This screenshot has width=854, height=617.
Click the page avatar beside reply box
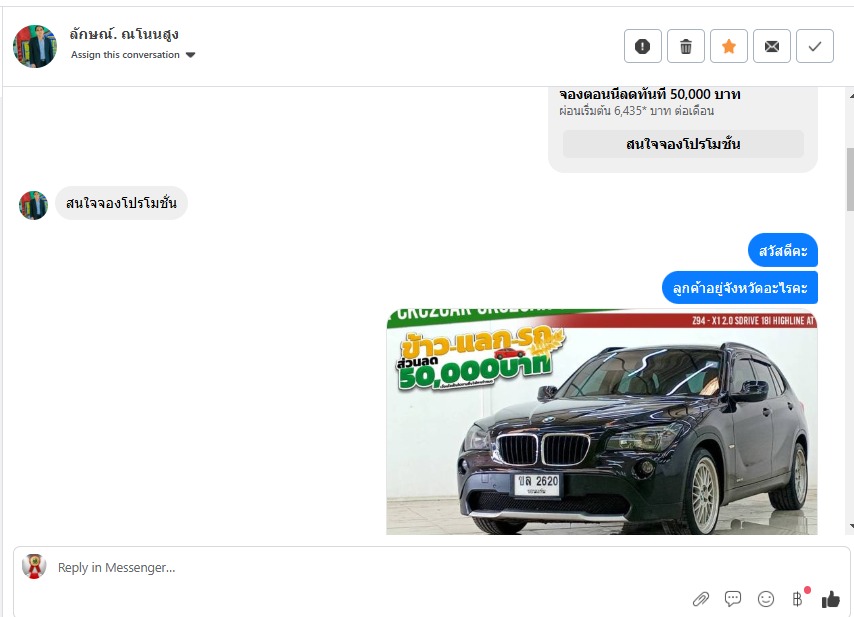click(x=34, y=566)
